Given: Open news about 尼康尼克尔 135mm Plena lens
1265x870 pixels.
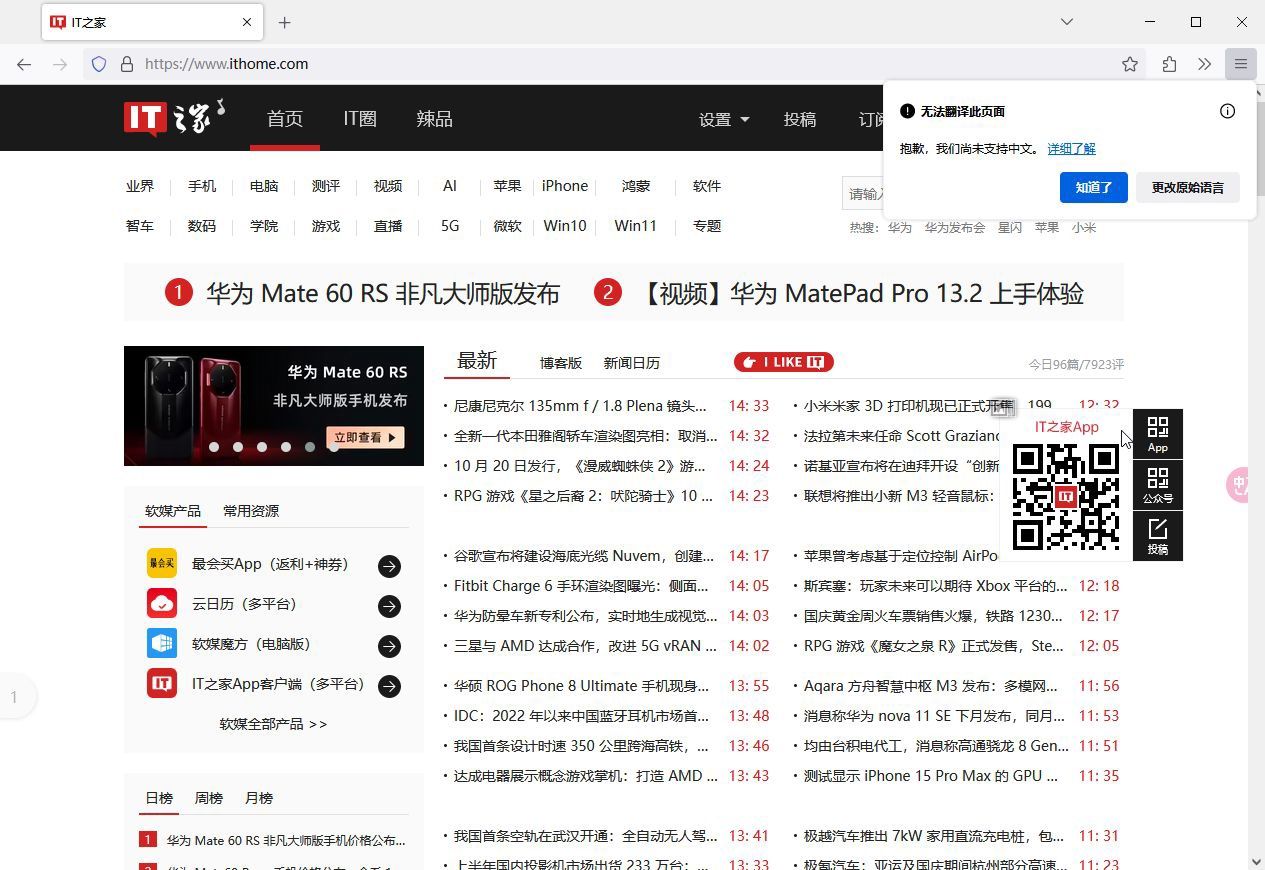Looking at the screenshot, I should [x=580, y=406].
